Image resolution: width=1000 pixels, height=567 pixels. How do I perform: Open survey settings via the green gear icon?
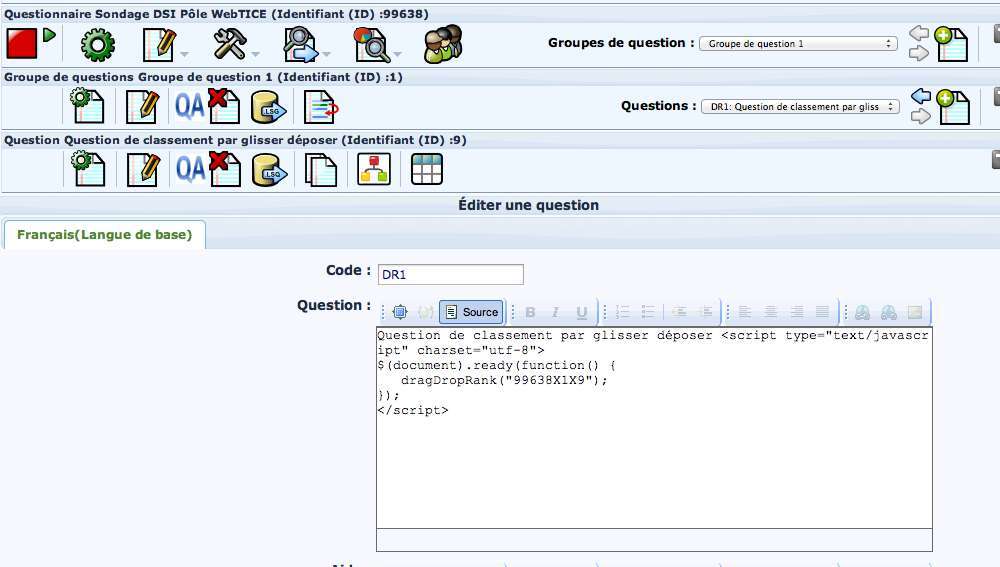pos(98,45)
